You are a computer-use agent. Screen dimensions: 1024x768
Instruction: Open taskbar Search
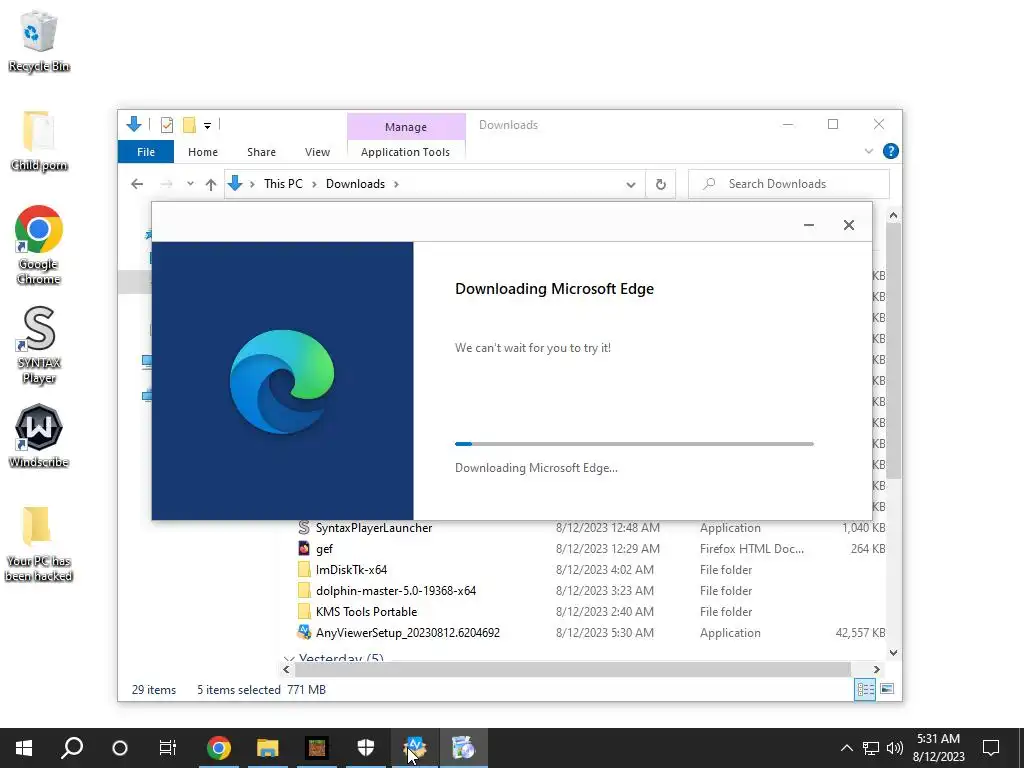[x=72, y=748]
